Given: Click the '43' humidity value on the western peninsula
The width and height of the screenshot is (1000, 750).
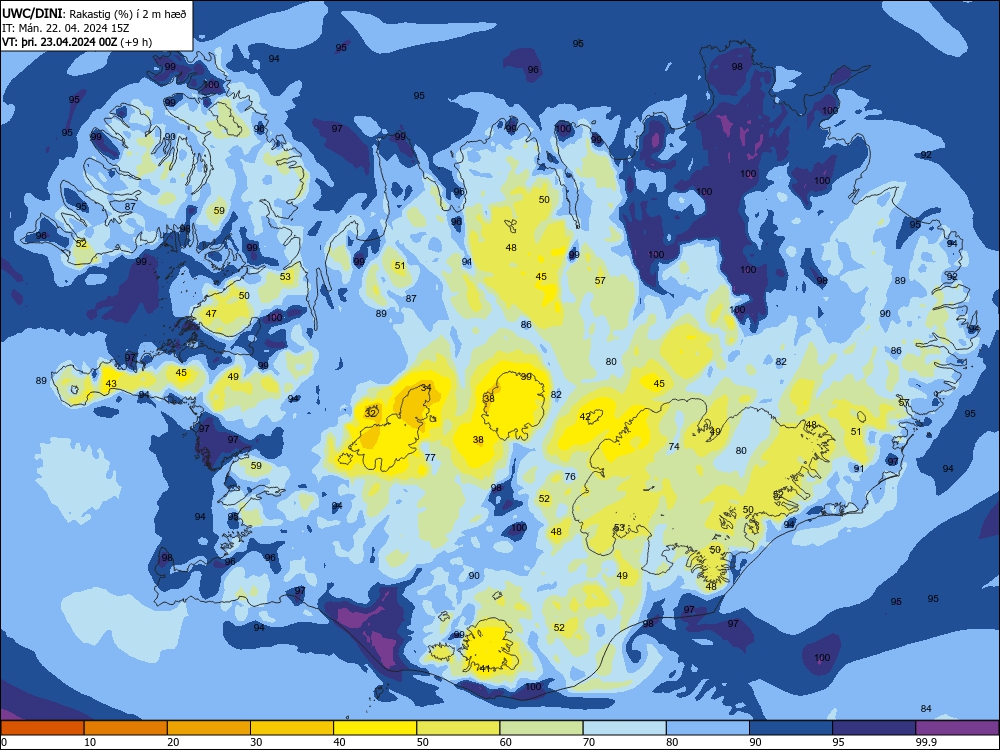Looking at the screenshot, I should tap(111, 383).
